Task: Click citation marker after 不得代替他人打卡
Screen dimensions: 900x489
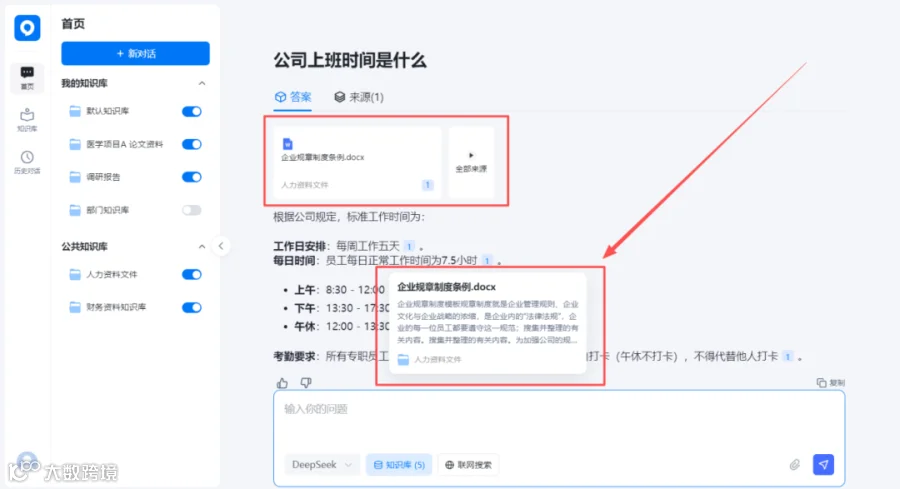Action: click(788, 356)
